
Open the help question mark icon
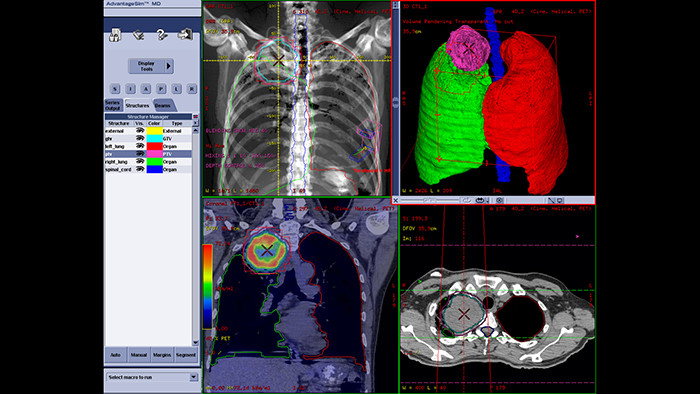[162, 35]
